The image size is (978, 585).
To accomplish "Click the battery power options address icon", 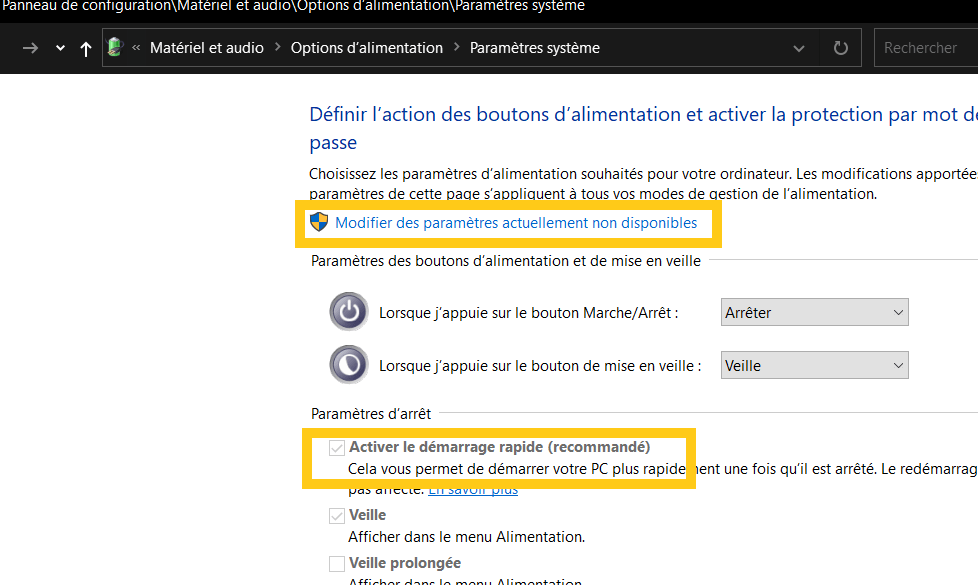I will coord(116,47).
